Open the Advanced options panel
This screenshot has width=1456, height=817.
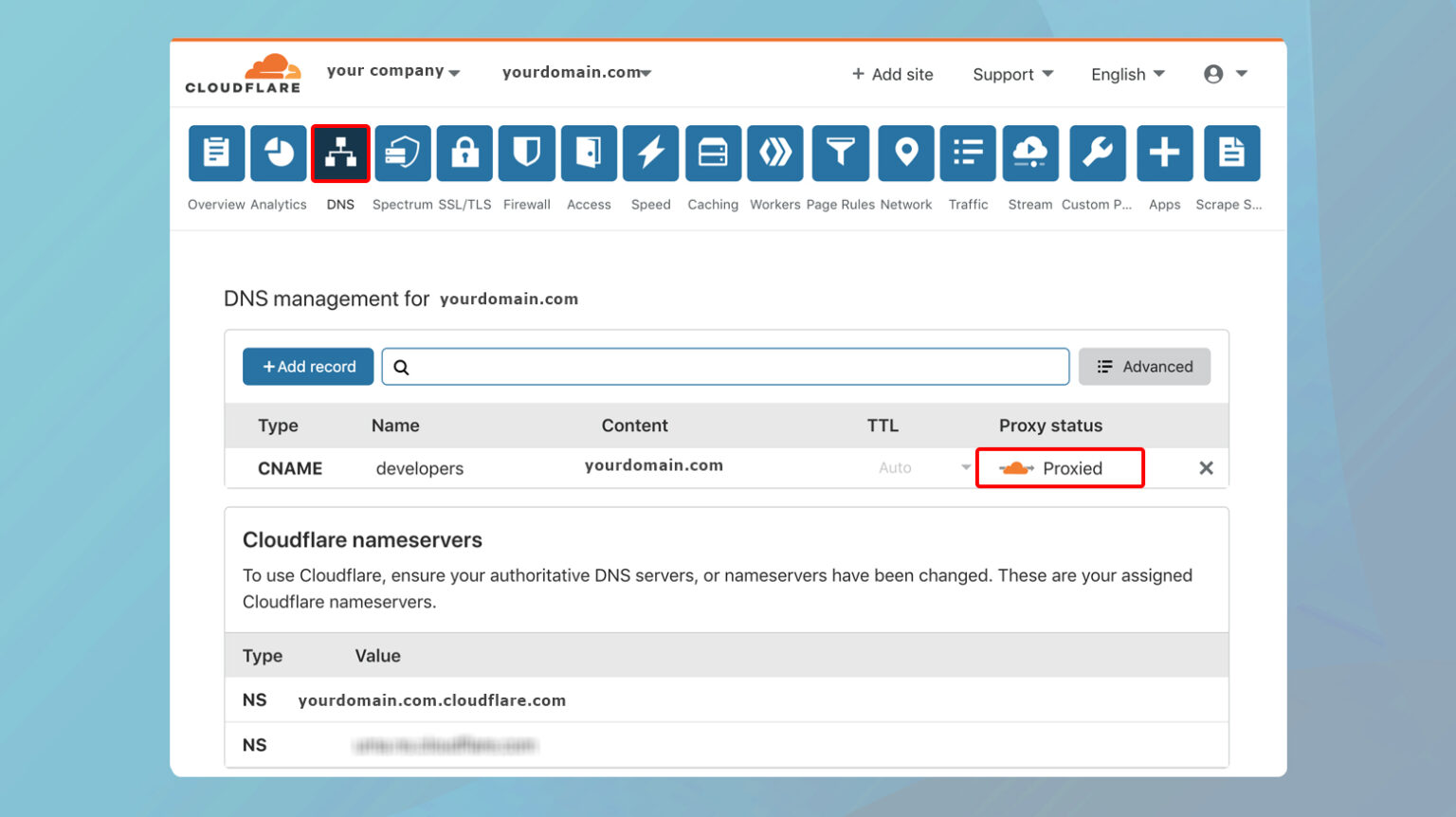1144,366
